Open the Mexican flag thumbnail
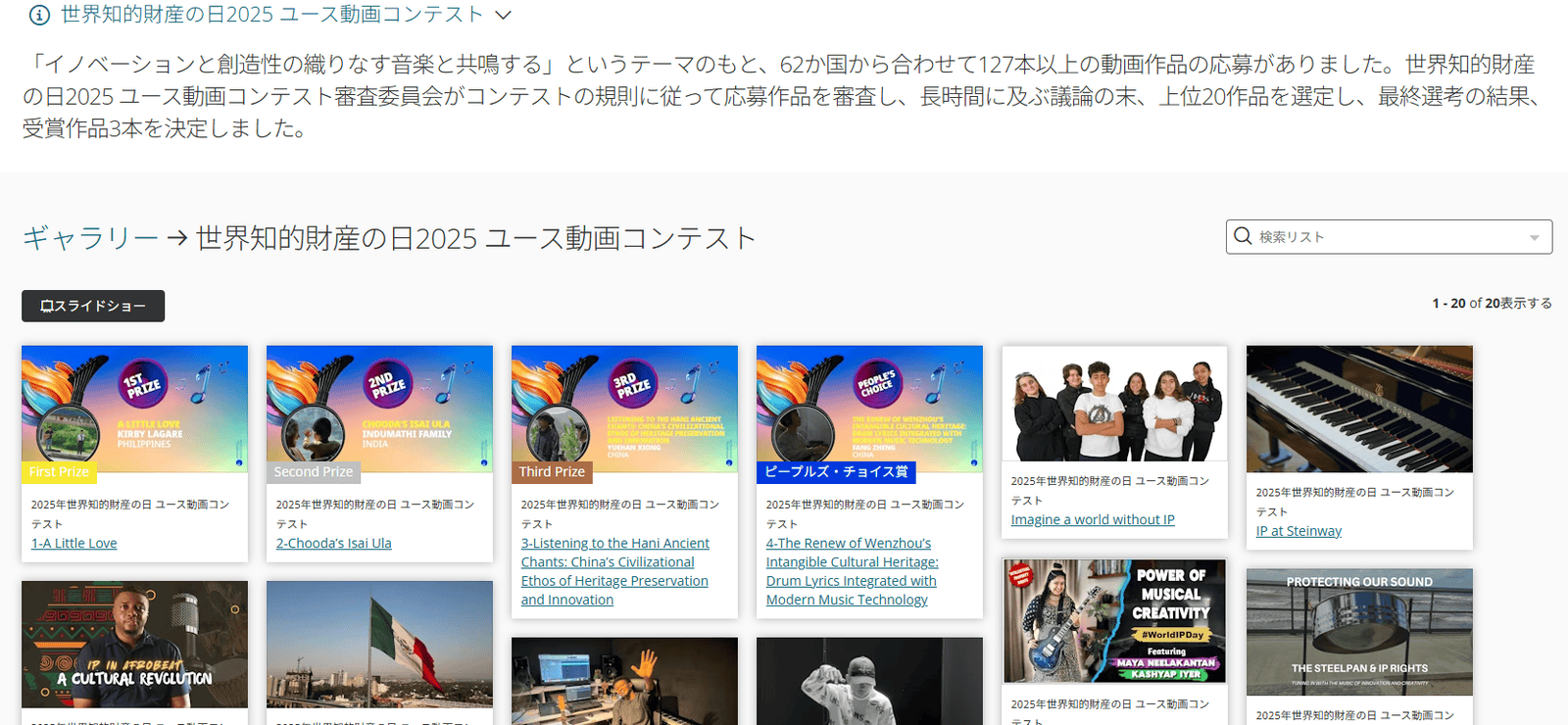The image size is (1568, 725). tap(379, 644)
